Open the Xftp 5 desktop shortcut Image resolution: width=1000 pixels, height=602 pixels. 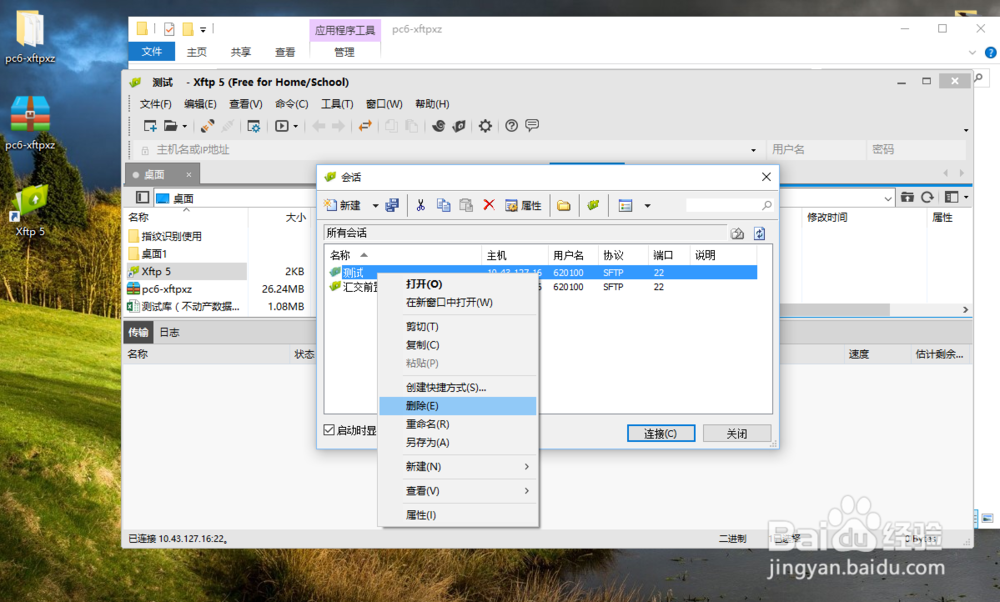30,211
